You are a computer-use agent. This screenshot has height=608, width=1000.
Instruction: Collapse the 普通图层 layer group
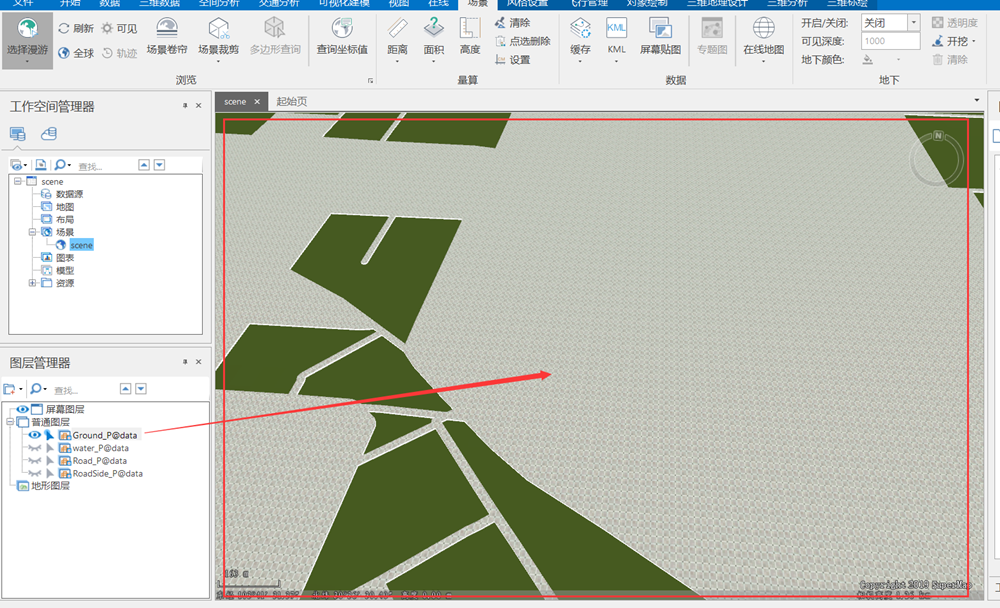click(9, 422)
